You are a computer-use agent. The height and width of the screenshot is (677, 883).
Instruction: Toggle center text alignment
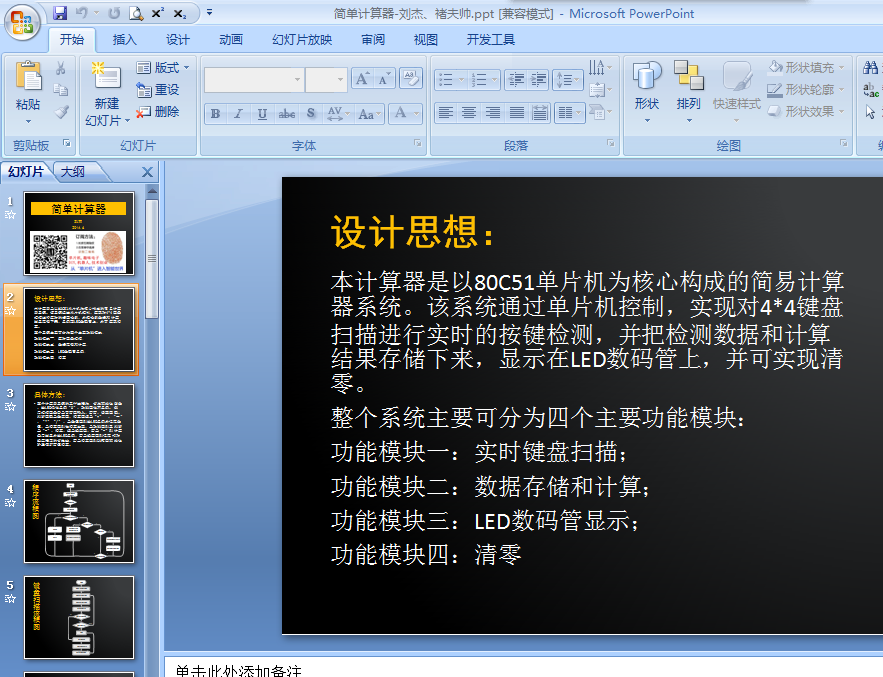coord(469,113)
